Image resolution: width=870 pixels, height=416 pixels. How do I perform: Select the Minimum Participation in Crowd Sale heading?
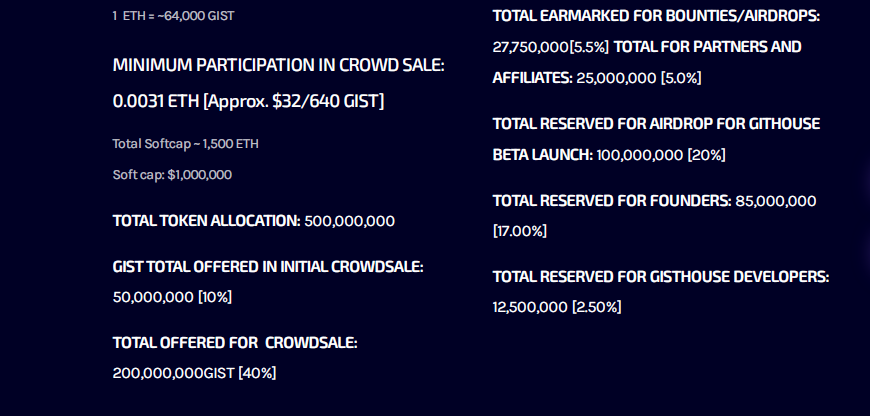coord(279,65)
